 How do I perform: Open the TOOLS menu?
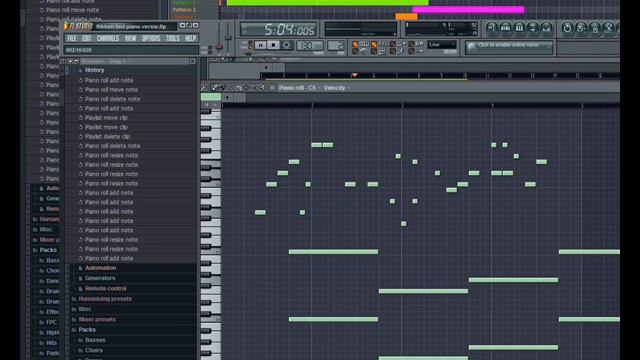coord(173,38)
